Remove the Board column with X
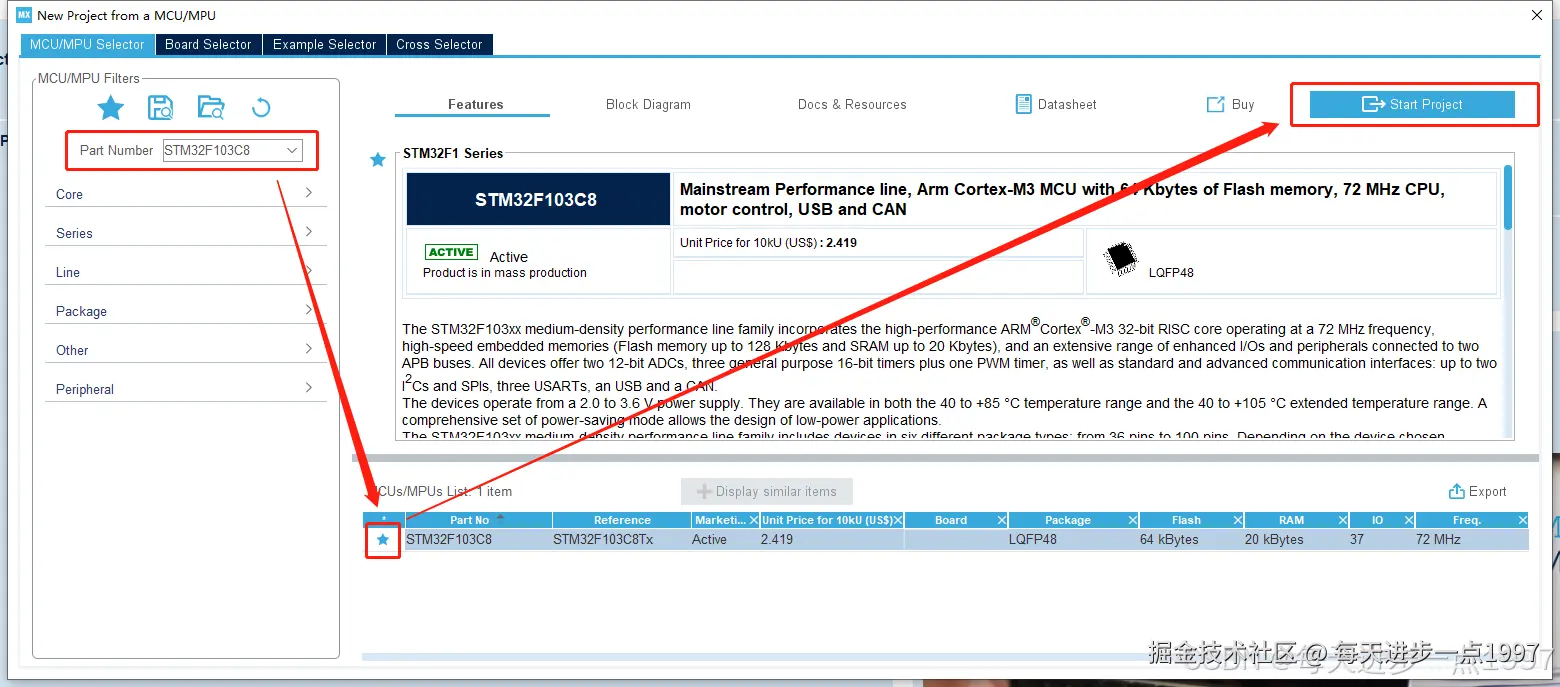 pos(1001,520)
